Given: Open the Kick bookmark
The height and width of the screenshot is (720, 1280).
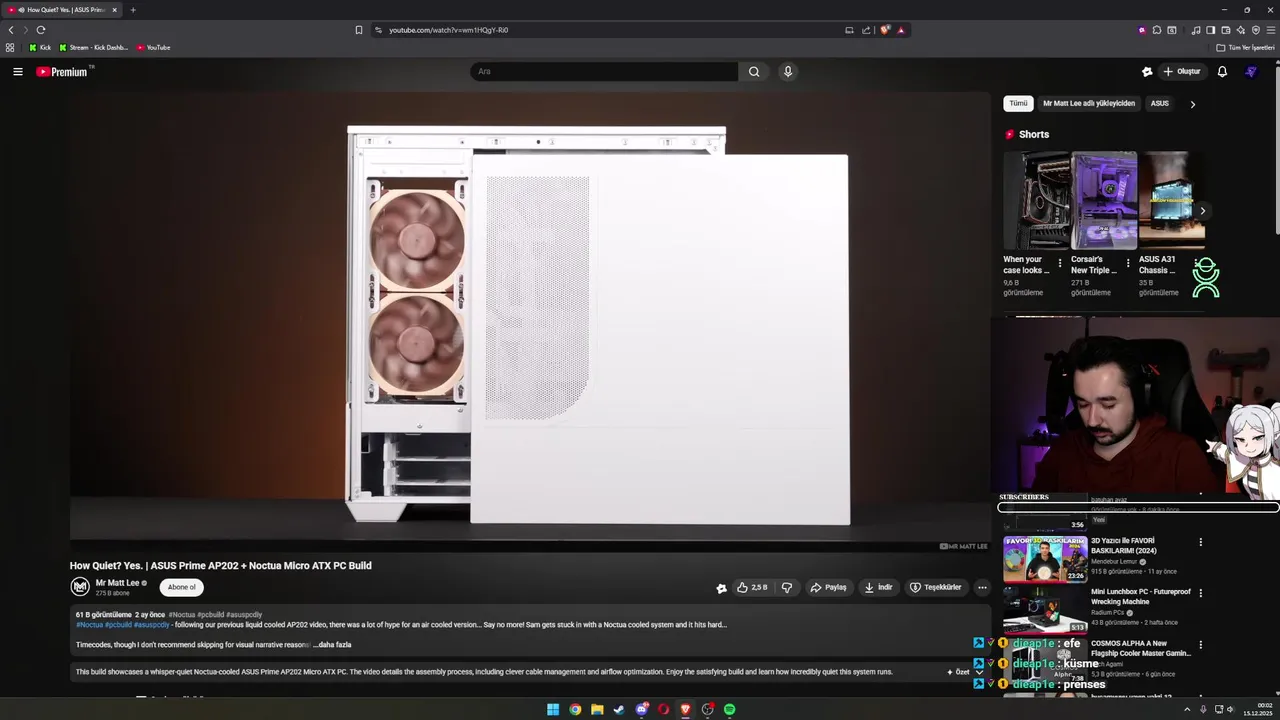Looking at the screenshot, I should point(40,48).
